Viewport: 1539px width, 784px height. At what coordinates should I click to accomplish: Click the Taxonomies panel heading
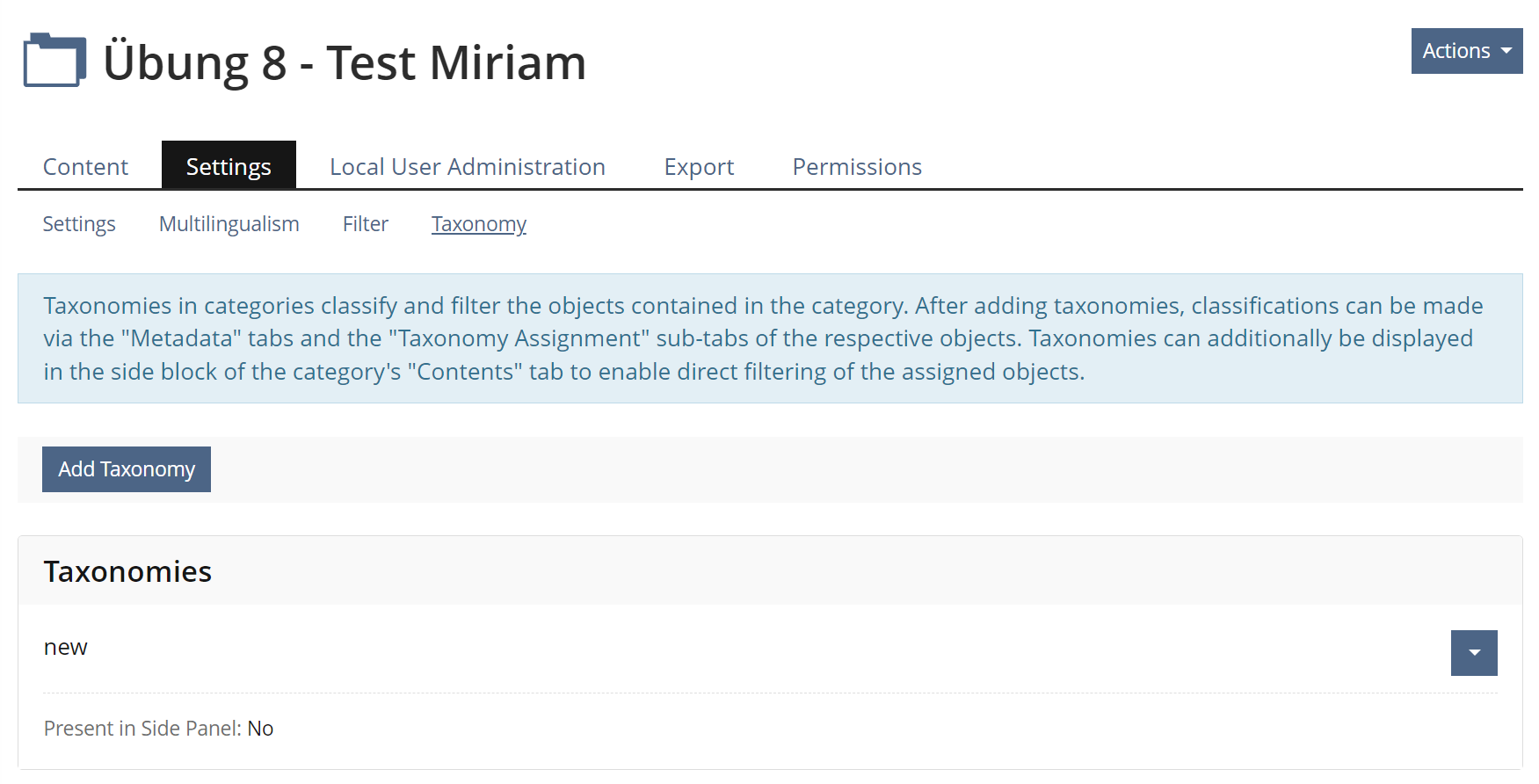[x=128, y=572]
